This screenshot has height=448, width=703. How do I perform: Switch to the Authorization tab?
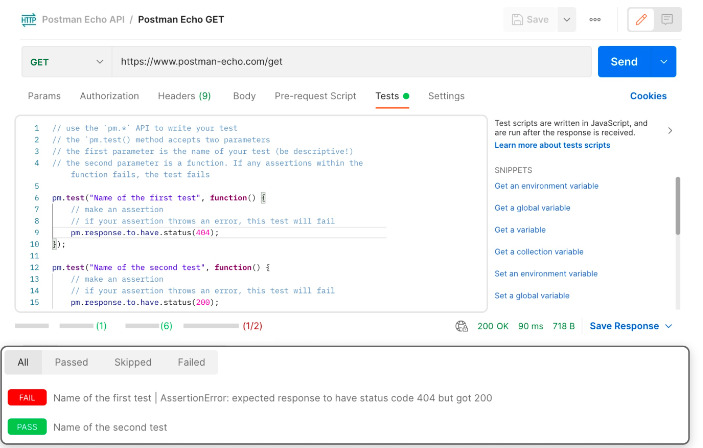109,96
